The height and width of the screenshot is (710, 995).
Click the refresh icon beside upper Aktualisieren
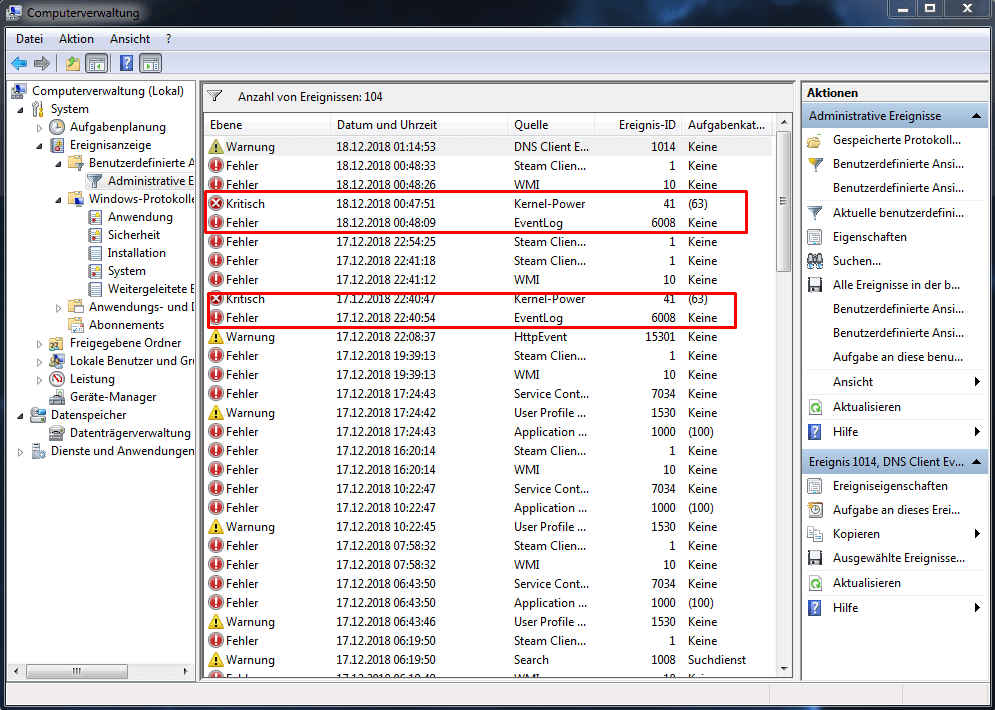pyautogui.click(x=815, y=407)
